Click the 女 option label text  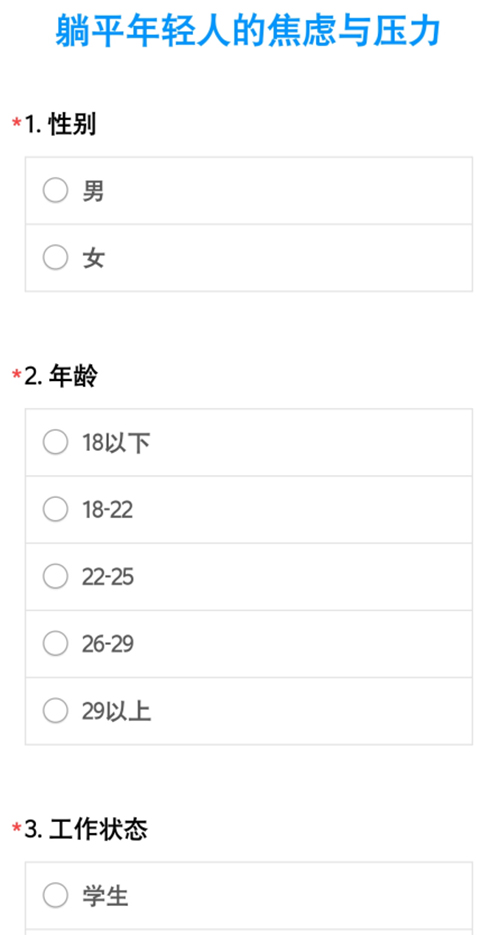(x=93, y=258)
